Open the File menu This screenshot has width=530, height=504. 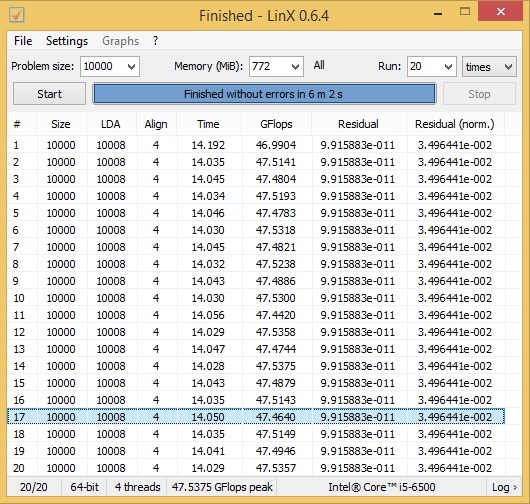point(23,41)
